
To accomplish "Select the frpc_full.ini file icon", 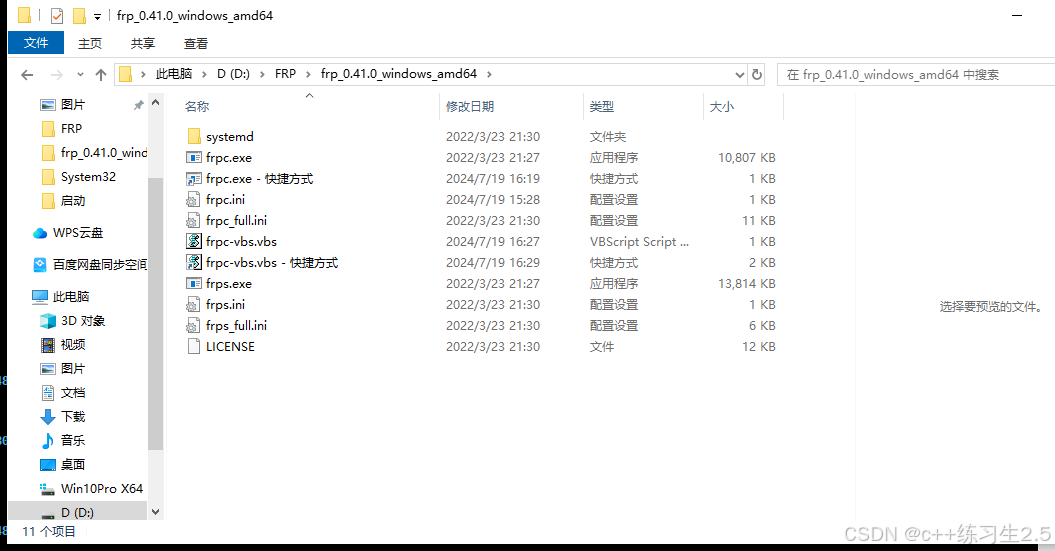I will pos(194,221).
